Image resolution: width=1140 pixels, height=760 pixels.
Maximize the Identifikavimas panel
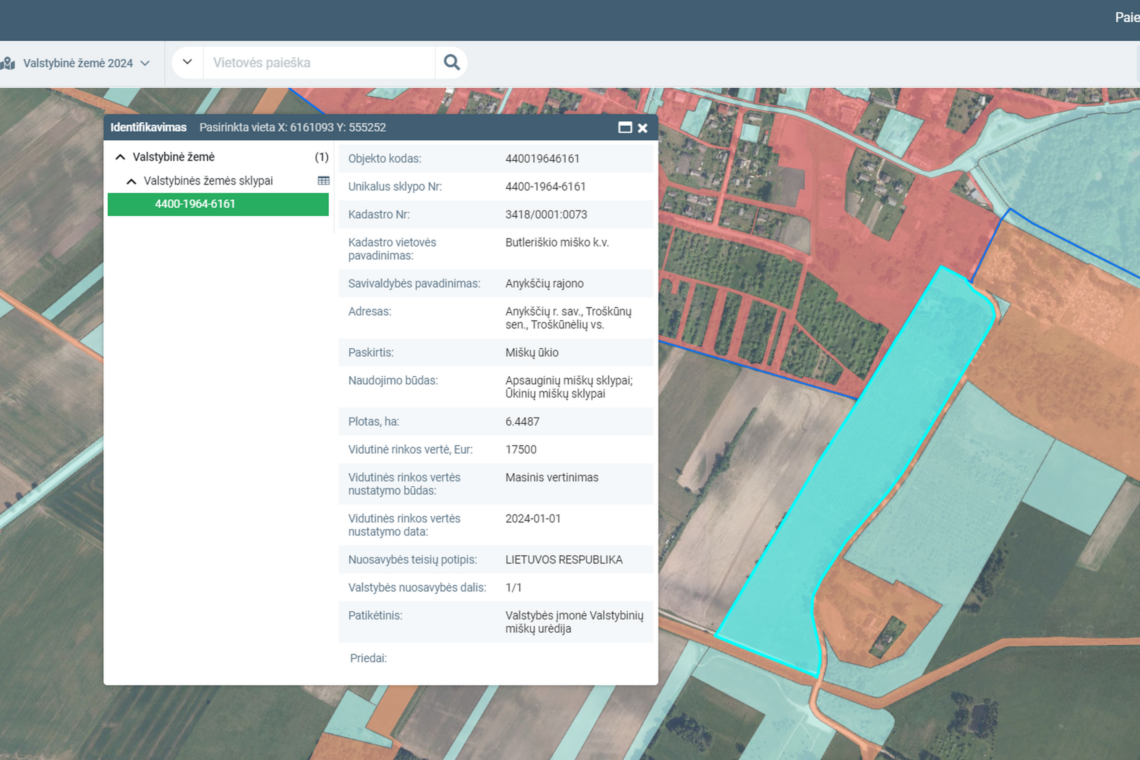click(x=625, y=128)
